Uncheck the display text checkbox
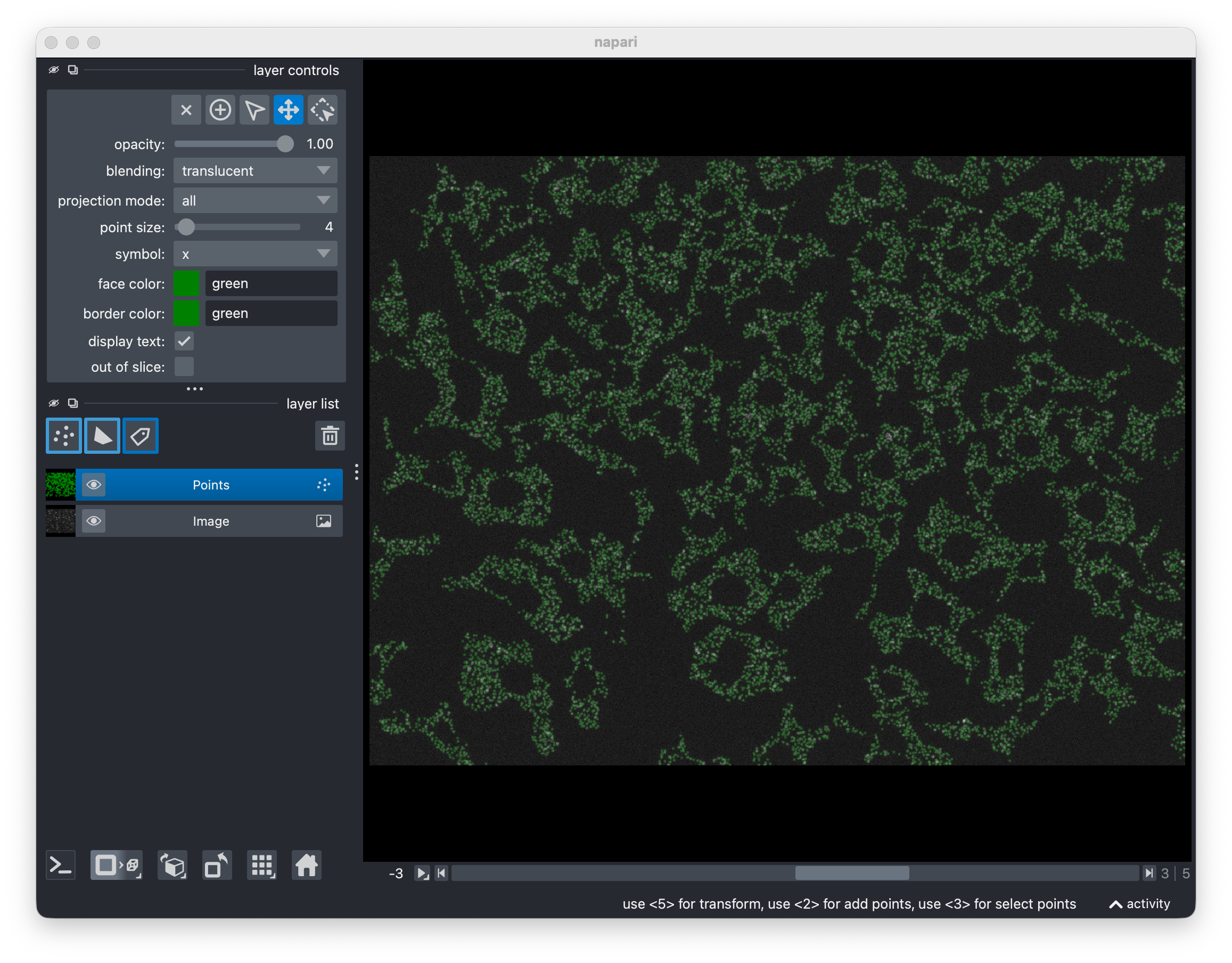The width and height of the screenshot is (1232, 963). pyautogui.click(x=184, y=341)
